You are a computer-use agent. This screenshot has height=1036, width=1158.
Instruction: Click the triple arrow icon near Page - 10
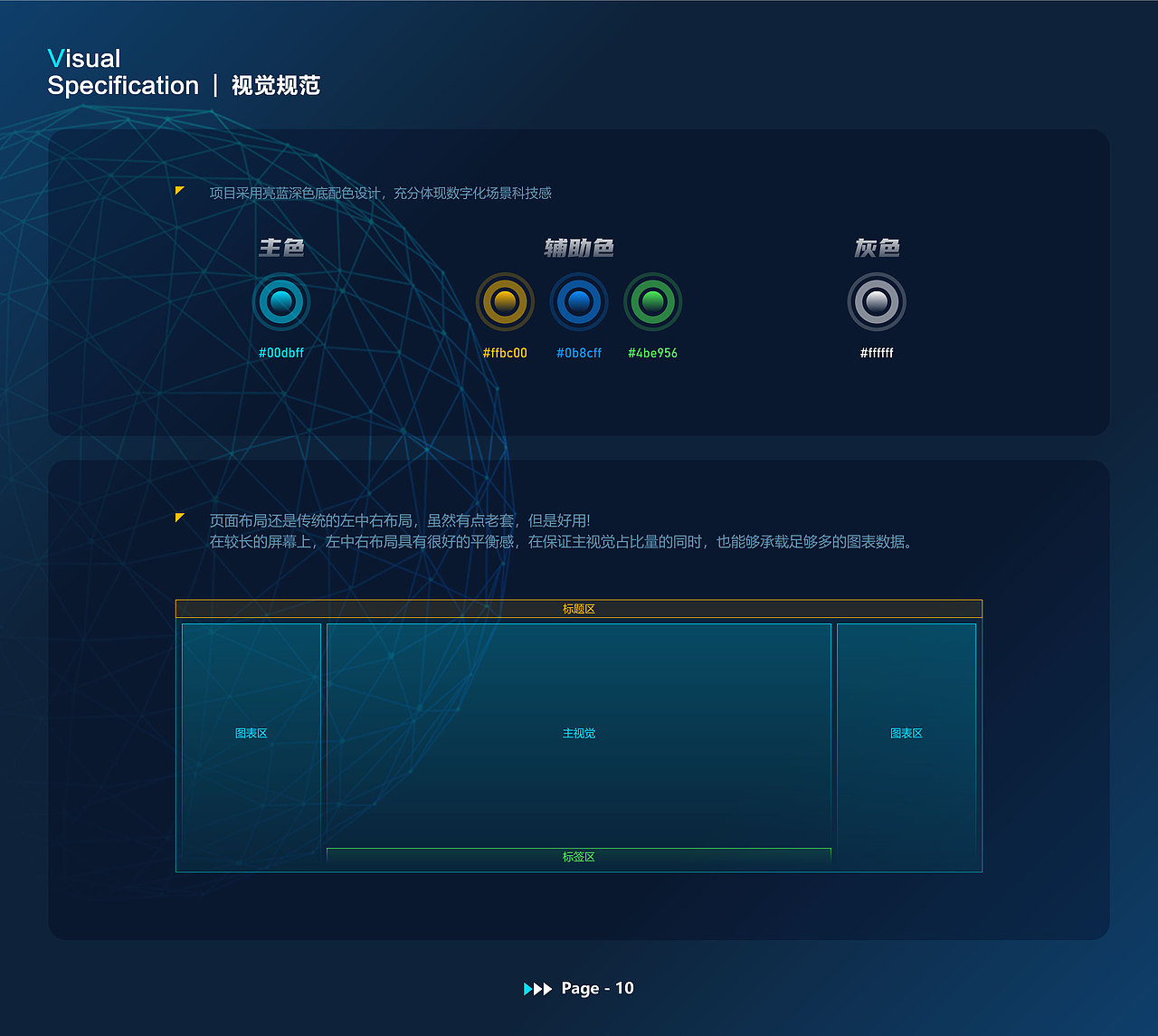click(x=538, y=989)
